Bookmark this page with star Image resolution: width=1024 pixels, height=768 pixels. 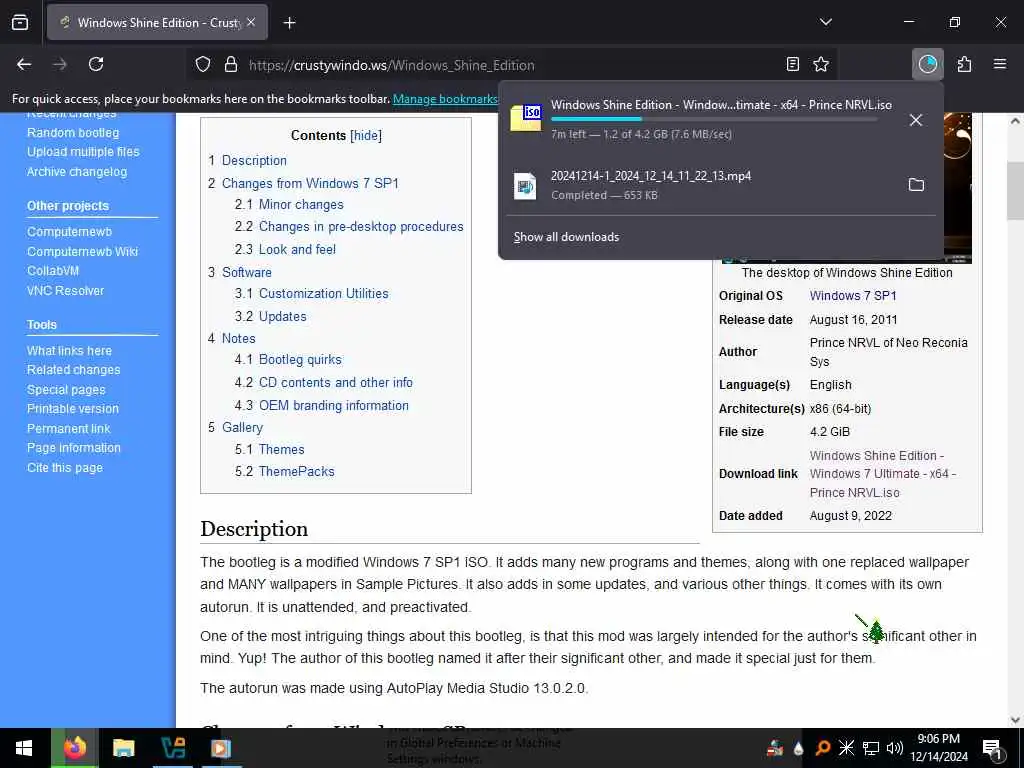821,64
